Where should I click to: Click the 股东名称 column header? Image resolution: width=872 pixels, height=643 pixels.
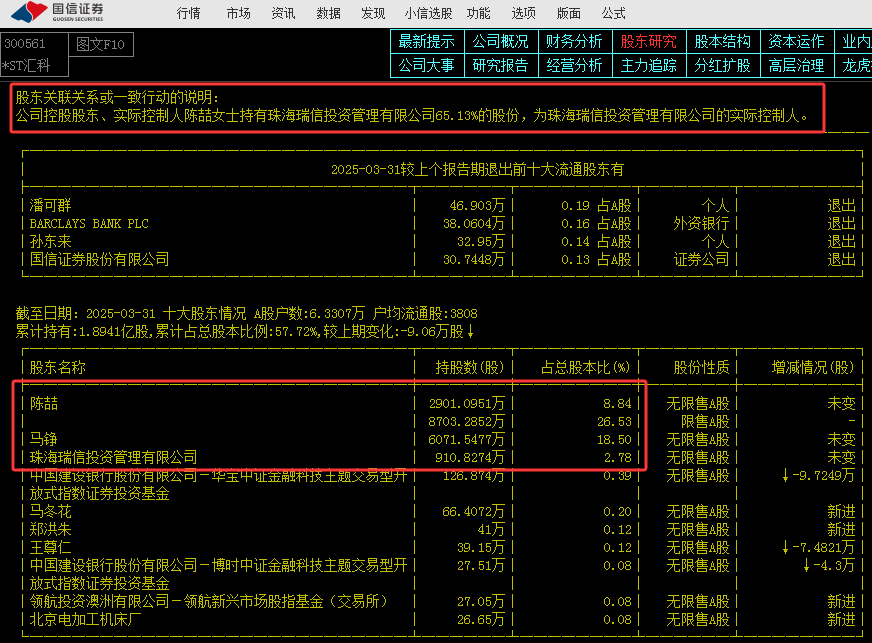(57, 367)
